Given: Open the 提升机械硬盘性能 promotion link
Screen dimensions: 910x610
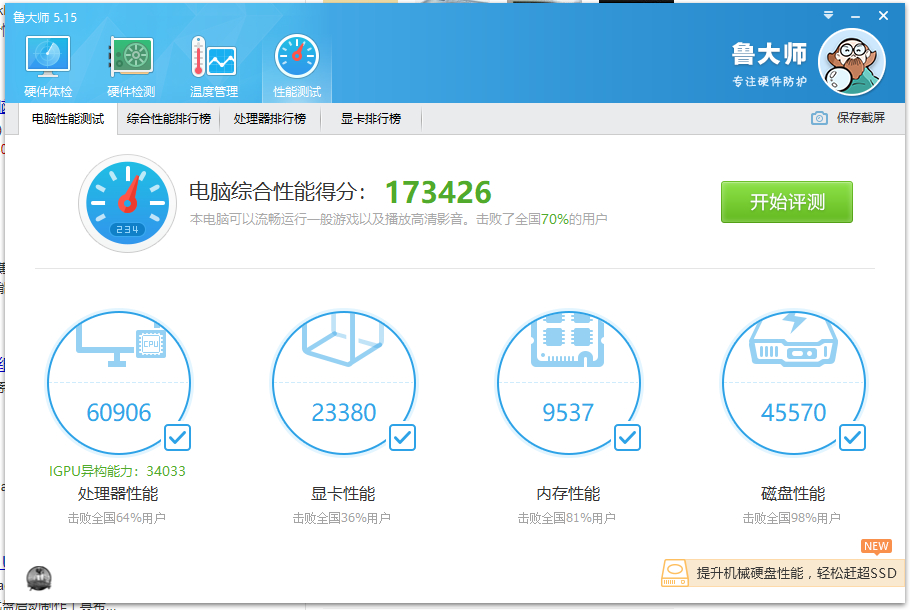Looking at the screenshot, I should (796, 573).
